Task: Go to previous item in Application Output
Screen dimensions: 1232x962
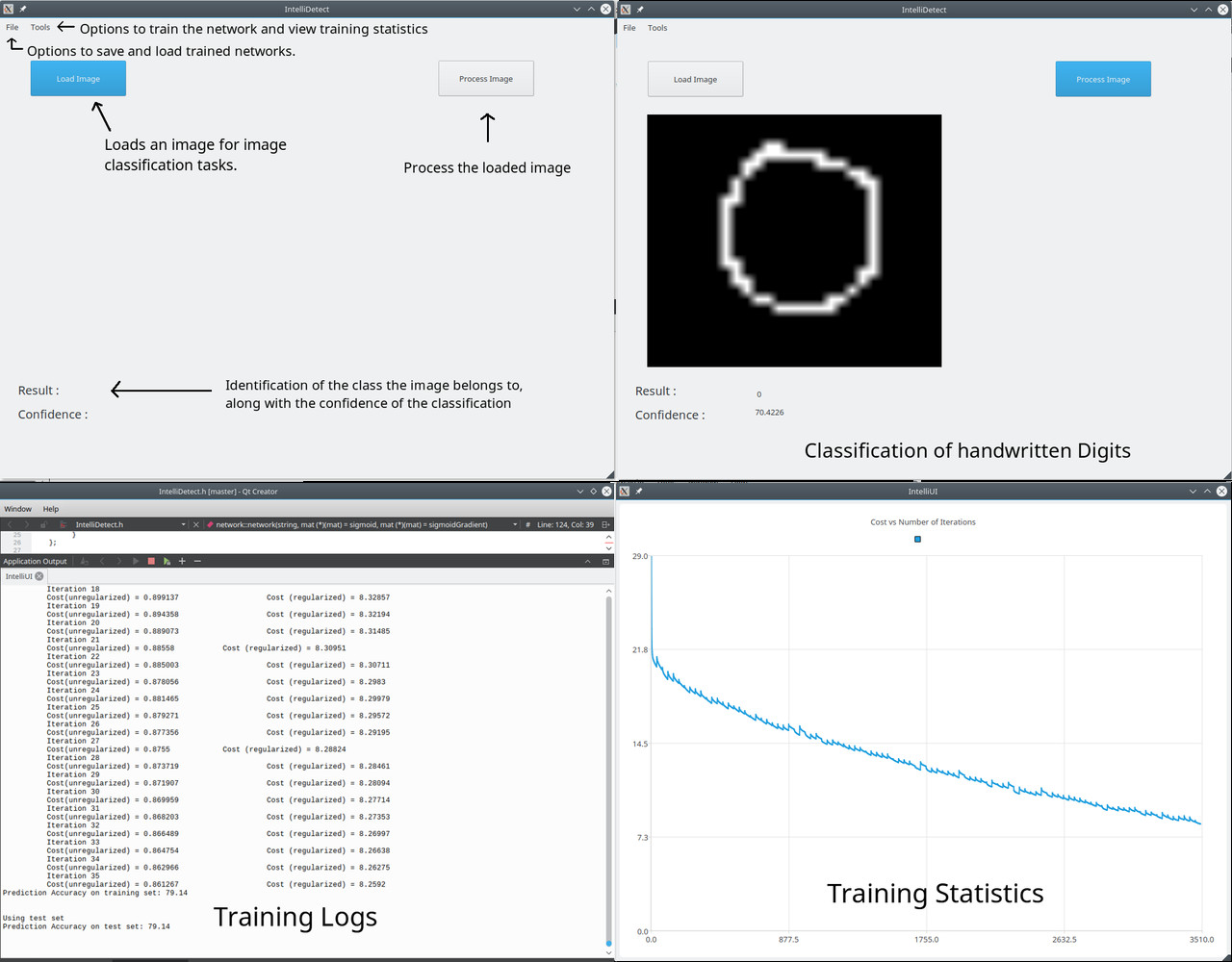Action: 102,561
